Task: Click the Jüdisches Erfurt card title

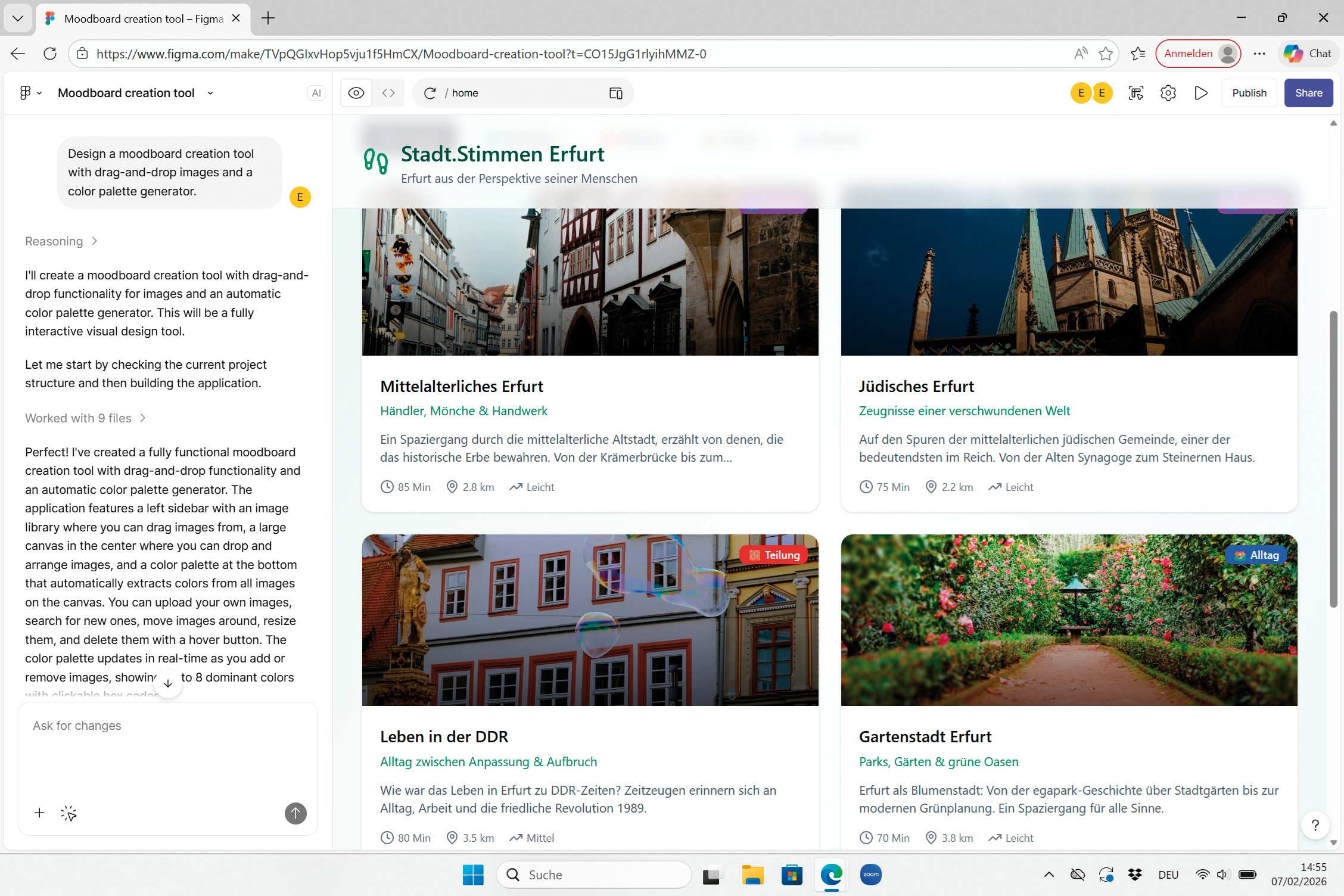Action: pyautogui.click(x=916, y=386)
